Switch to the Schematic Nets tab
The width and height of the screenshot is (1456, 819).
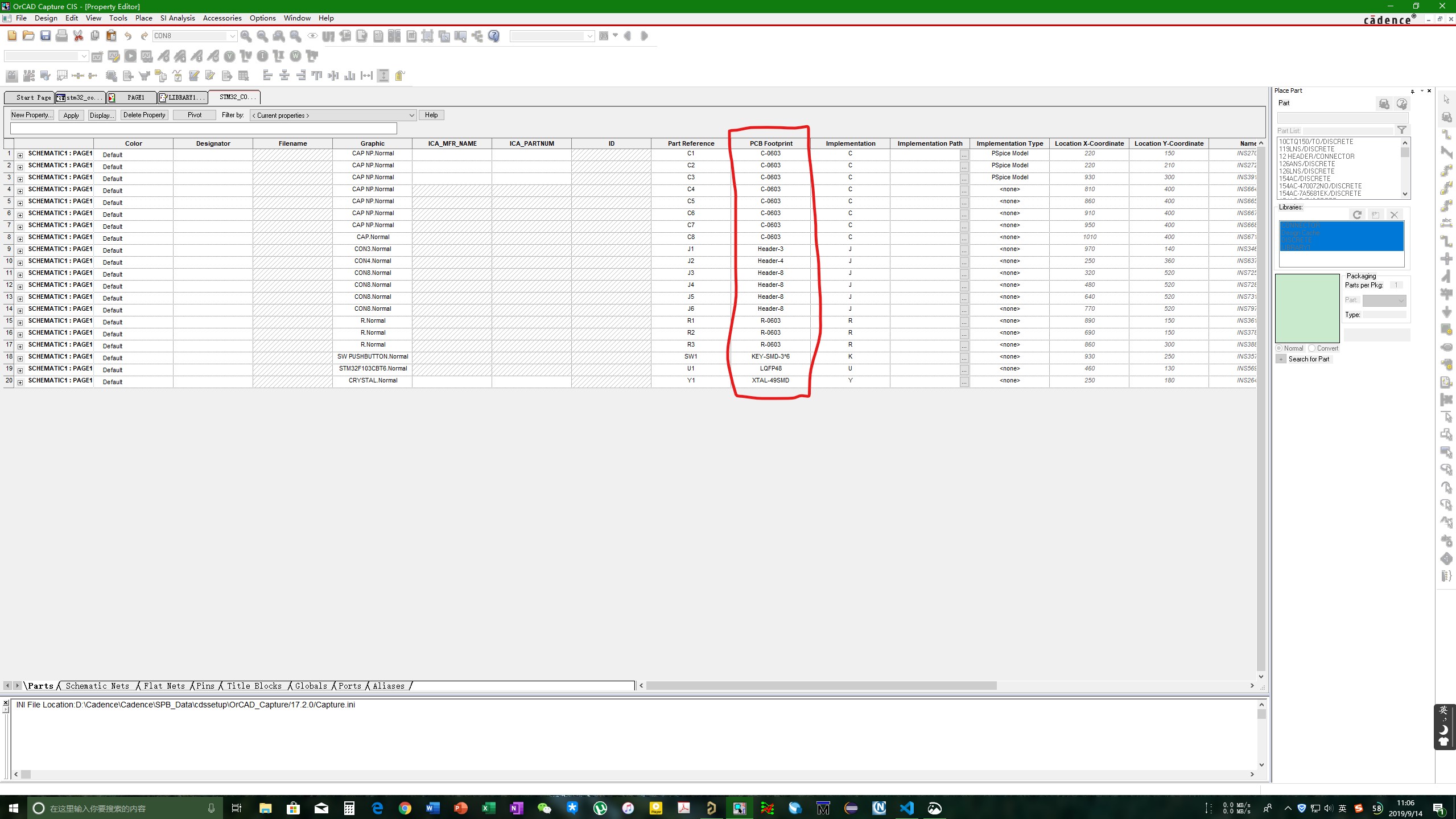(x=97, y=686)
